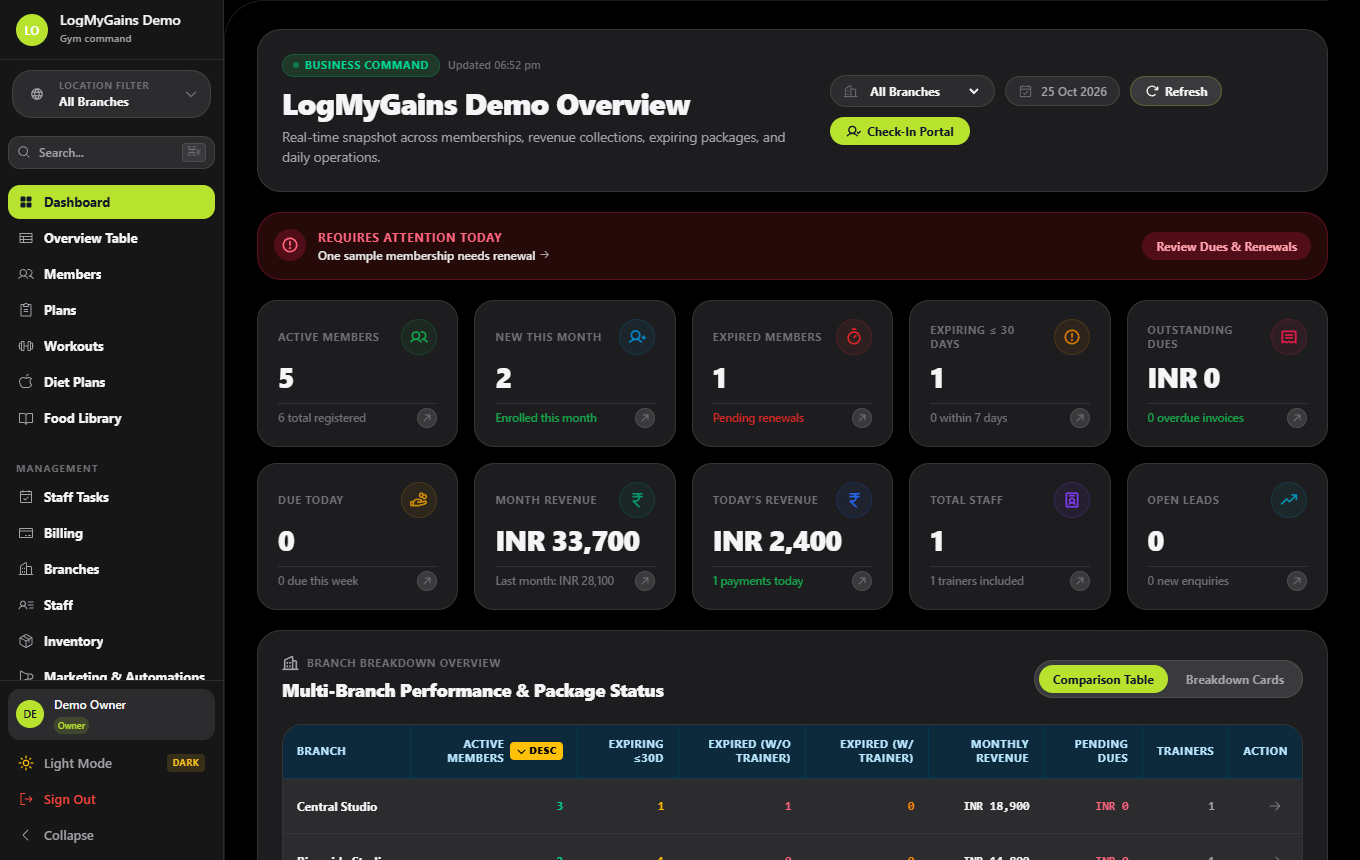Click the Total Staff badge icon
This screenshot has height=860, width=1360.
1072,500
